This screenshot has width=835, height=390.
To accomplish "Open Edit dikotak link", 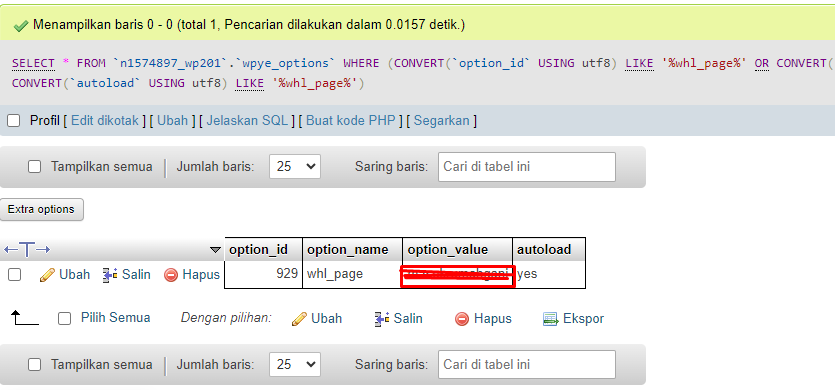I will click(x=105, y=121).
